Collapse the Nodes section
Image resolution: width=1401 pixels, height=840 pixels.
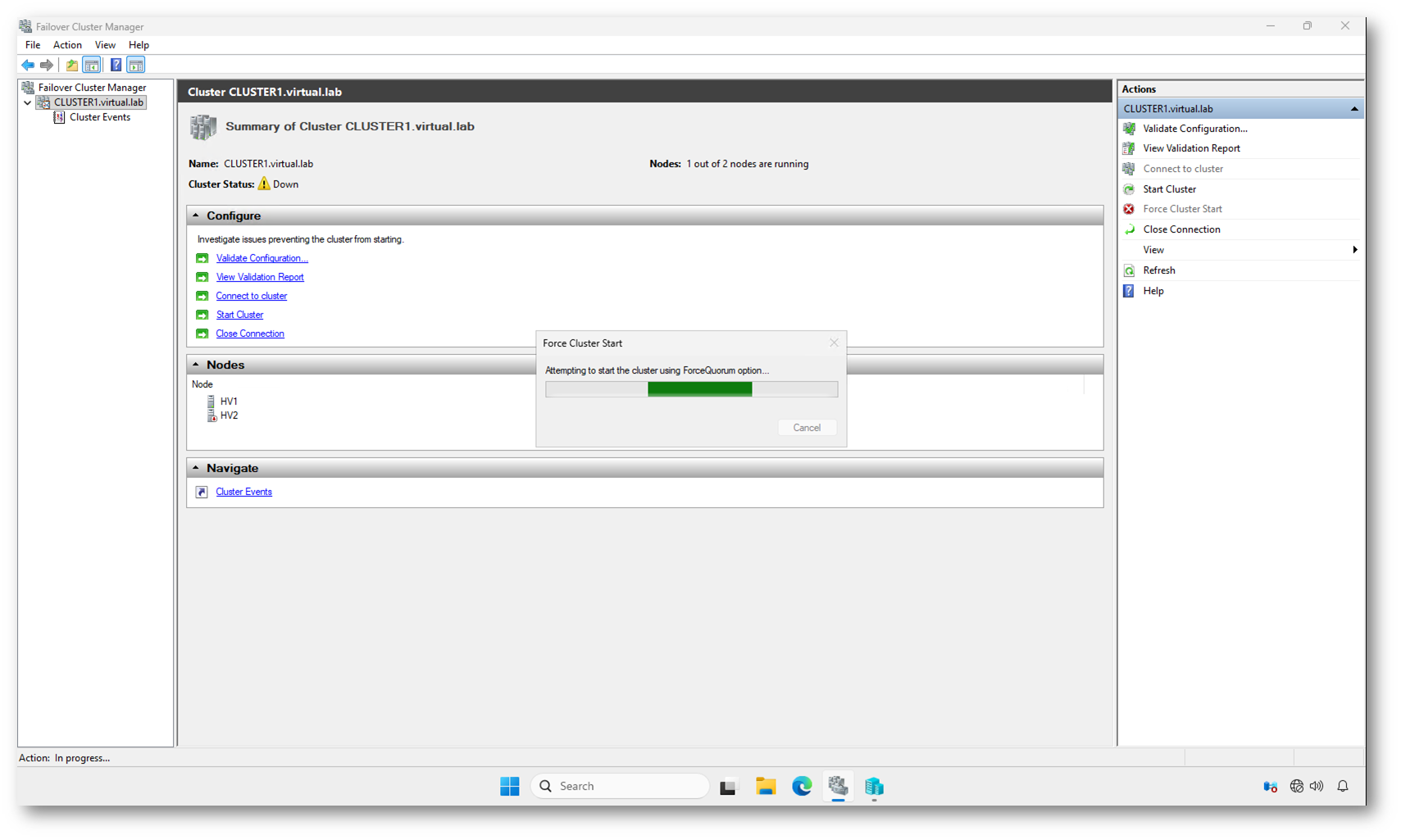(196, 365)
